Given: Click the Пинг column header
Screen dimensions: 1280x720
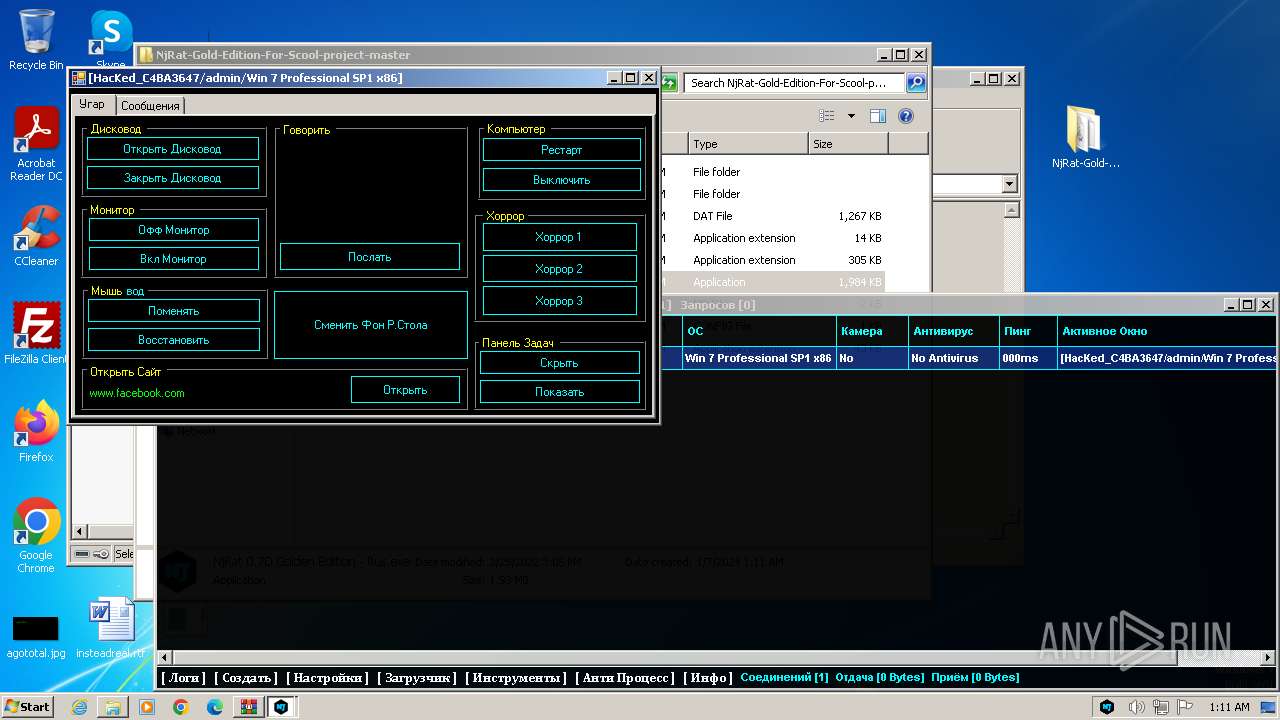Looking at the screenshot, I should pyautogui.click(x=1028, y=331).
